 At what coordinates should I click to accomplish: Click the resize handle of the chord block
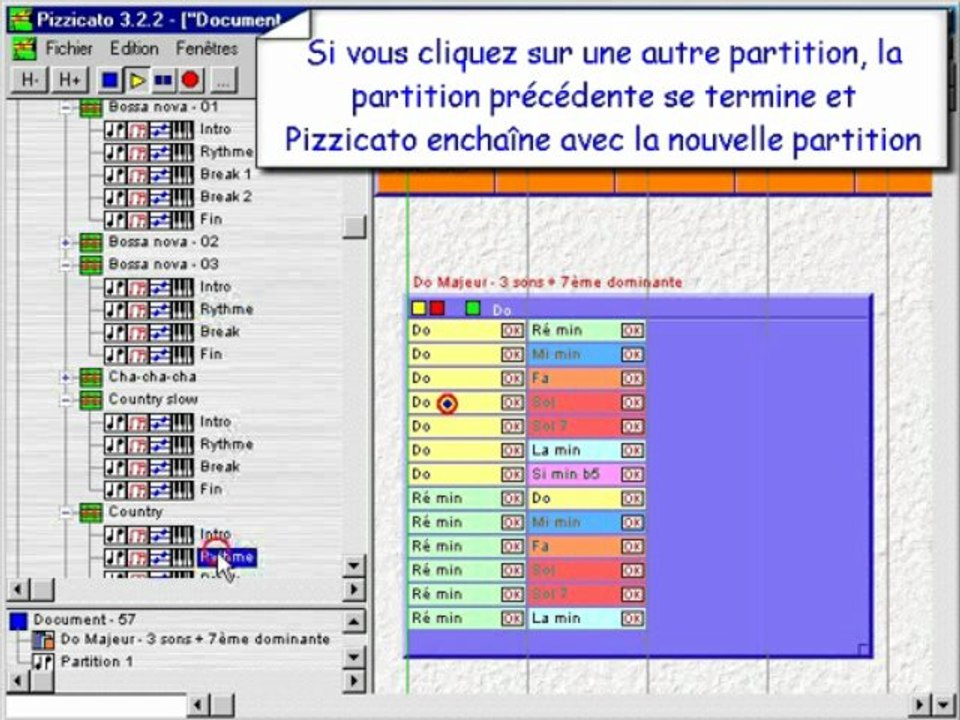pyautogui.click(x=863, y=650)
